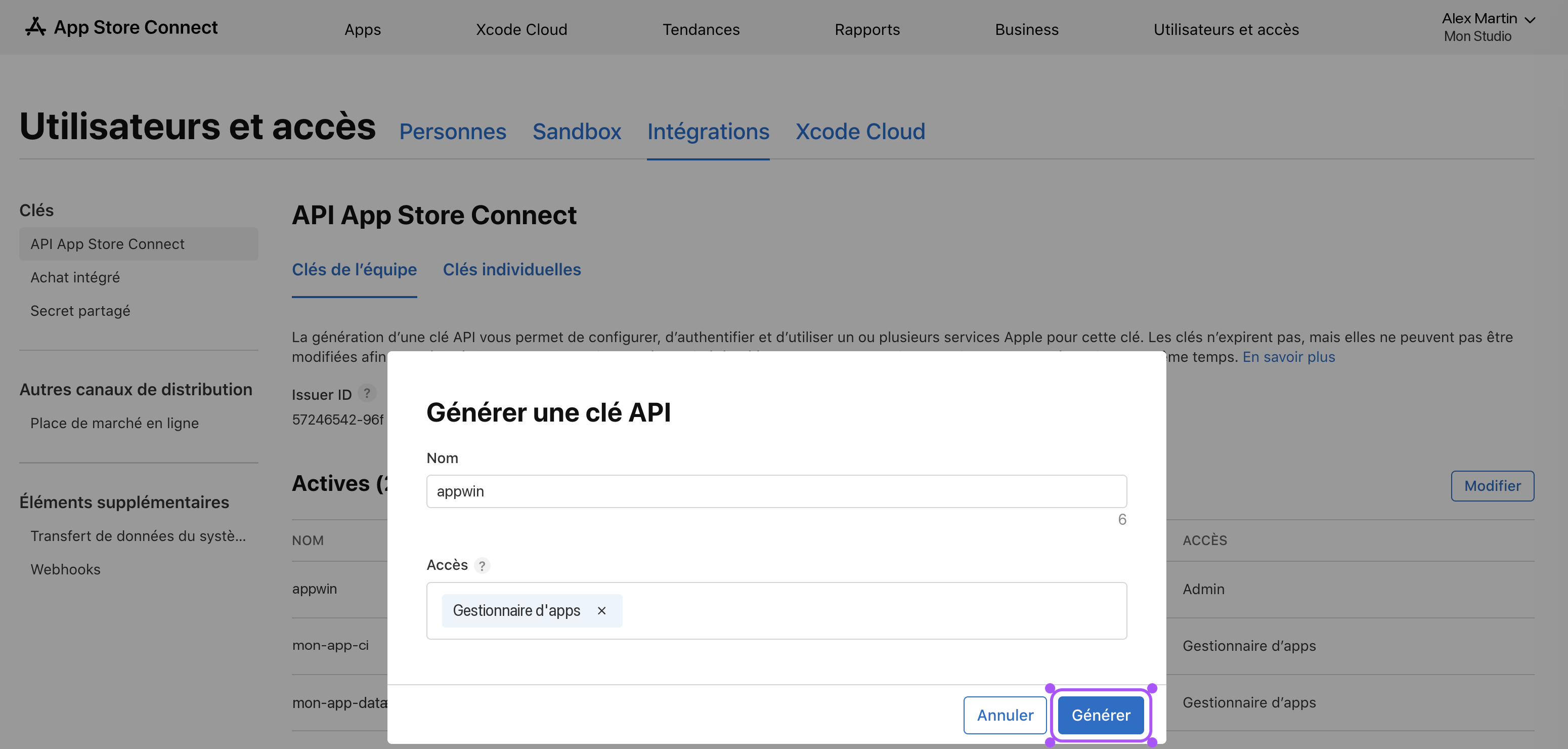Remove the Gestionnaire d'apps role chip
Image resolution: width=1568 pixels, height=749 pixels.
coord(601,611)
